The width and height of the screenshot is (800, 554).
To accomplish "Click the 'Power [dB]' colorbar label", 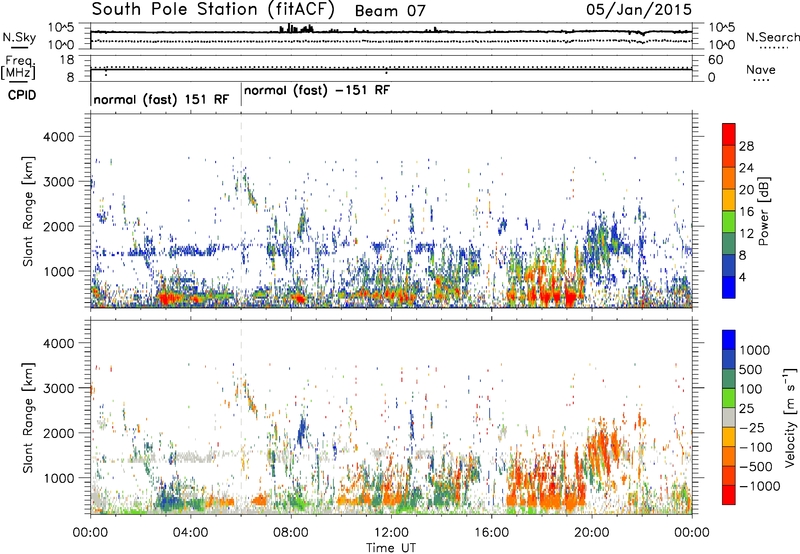I will coord(763,211).
